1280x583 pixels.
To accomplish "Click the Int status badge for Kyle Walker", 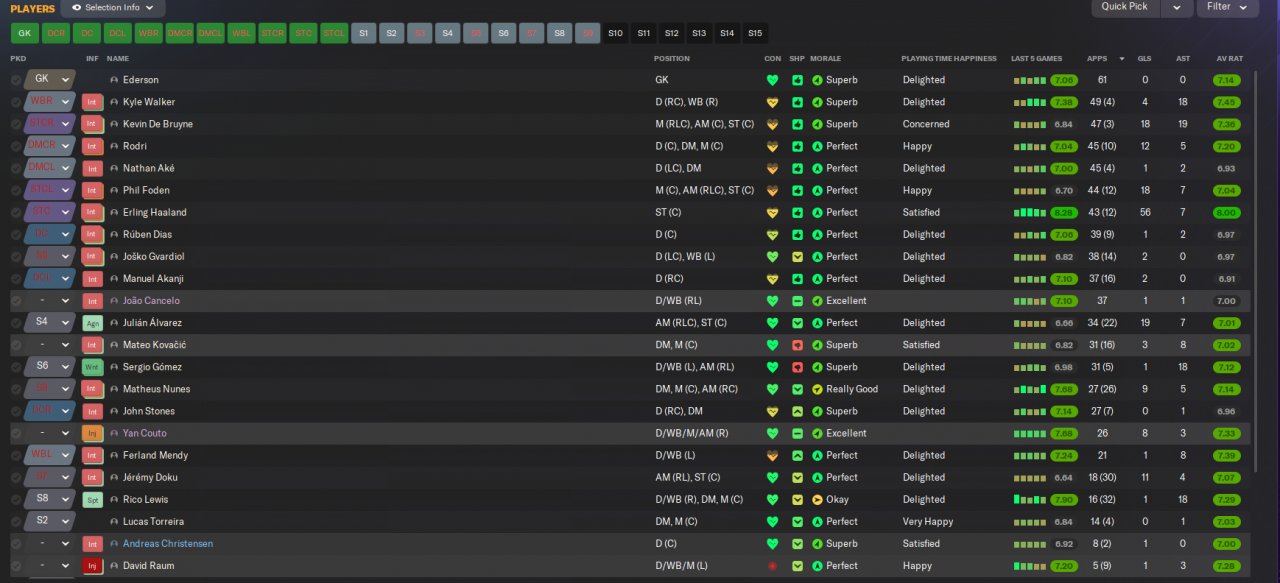I will tap(93, 102).
